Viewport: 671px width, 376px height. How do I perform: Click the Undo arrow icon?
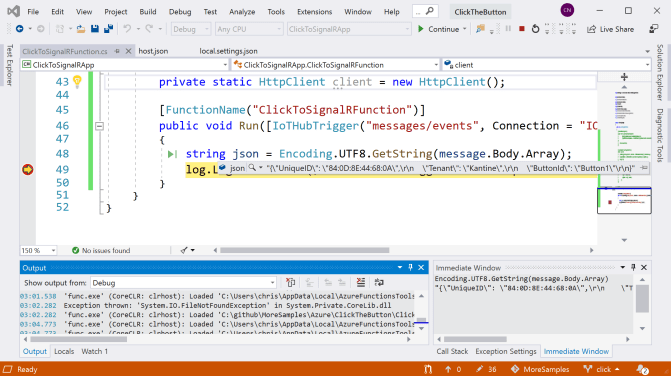127,29
